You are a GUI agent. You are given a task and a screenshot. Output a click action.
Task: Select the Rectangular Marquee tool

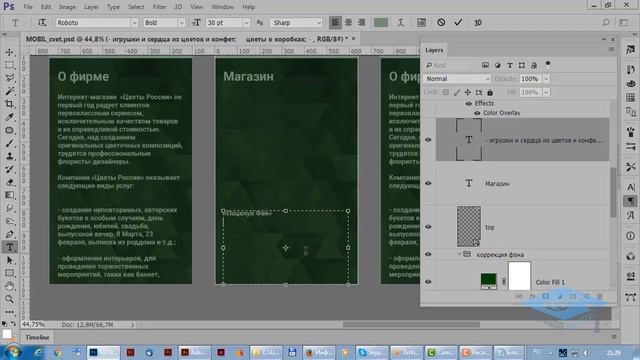[x=9, y=65]
